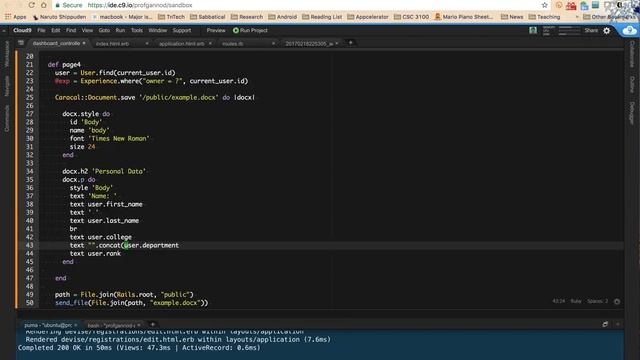Click the Share button
The image size is (640, 360).
pos(591,30)
